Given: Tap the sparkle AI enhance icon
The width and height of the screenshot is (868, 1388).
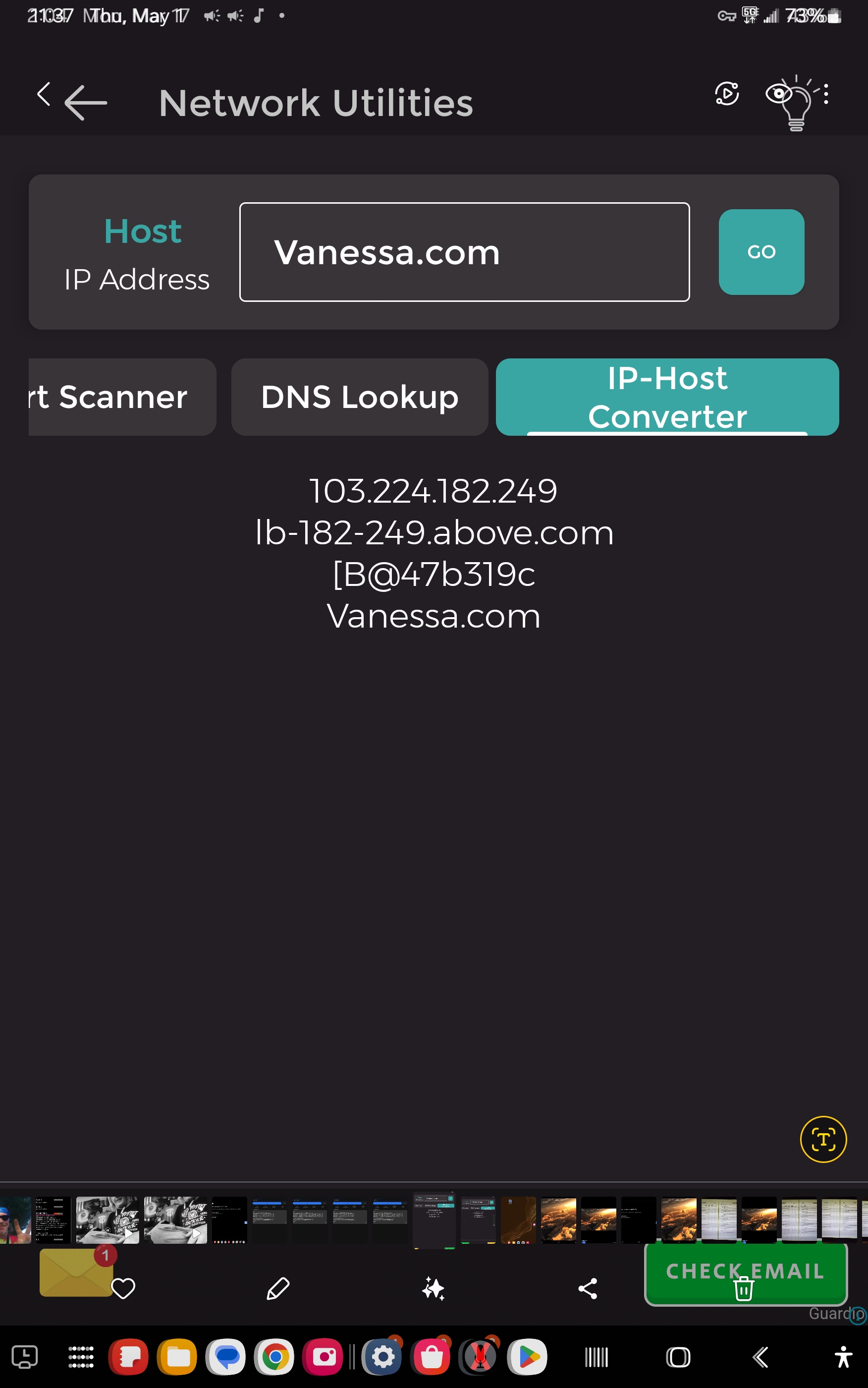Looking at the screenshot, I should click(x=433, y=1289).
